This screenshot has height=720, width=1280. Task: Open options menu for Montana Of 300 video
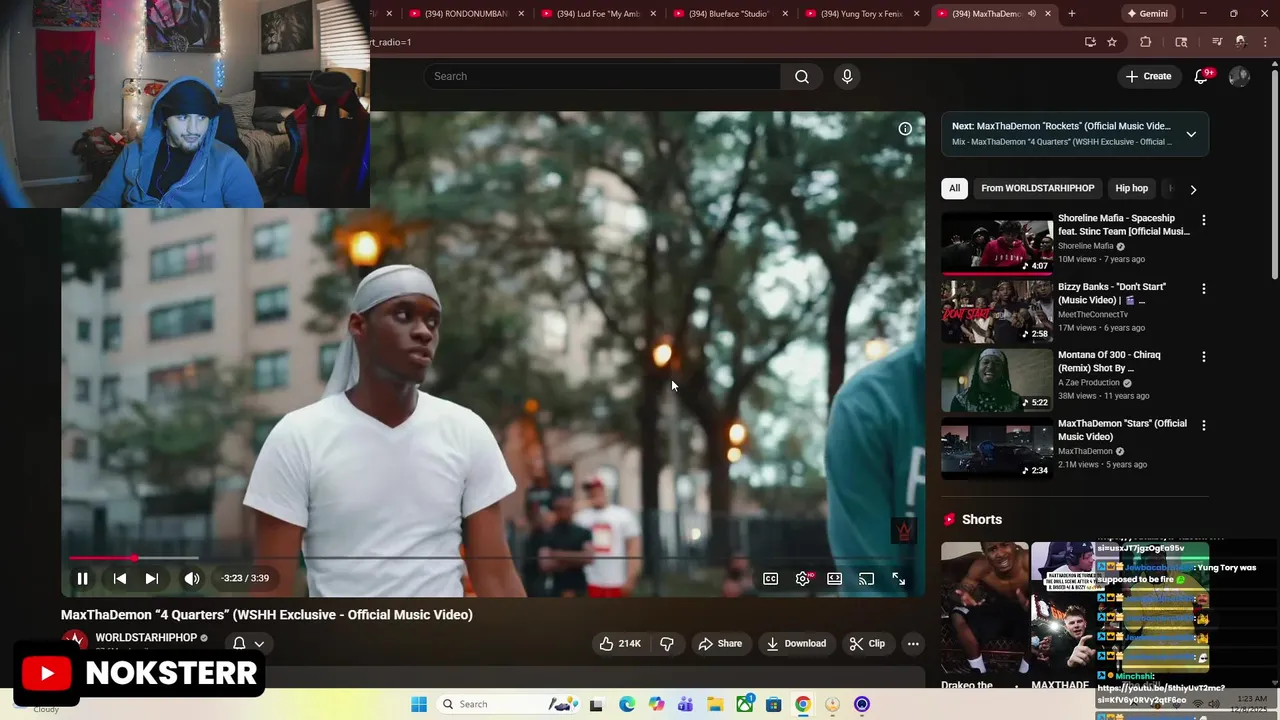[x=1203, y=357]
